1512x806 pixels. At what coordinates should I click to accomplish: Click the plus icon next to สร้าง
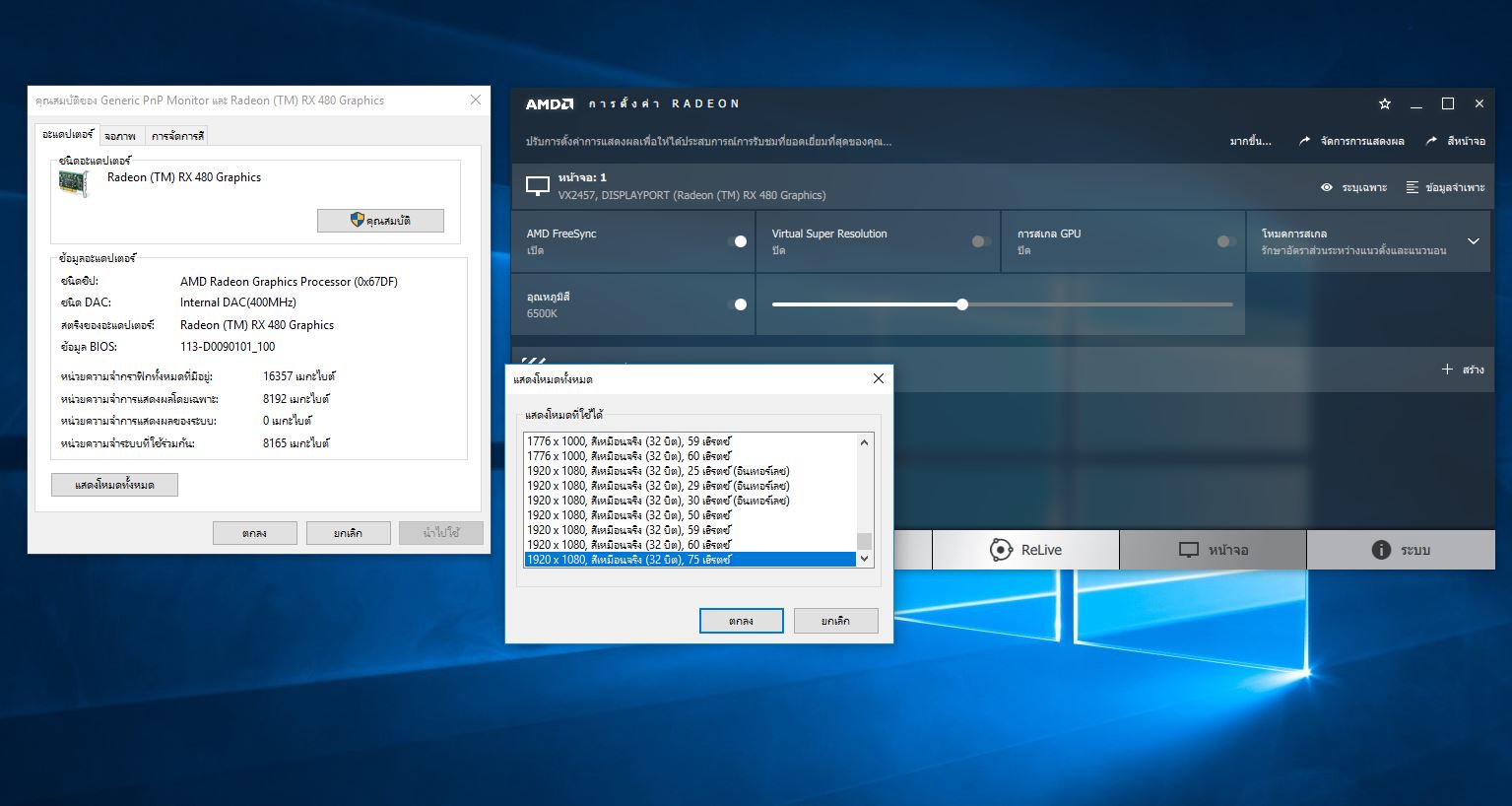(x=1447, y=369)
